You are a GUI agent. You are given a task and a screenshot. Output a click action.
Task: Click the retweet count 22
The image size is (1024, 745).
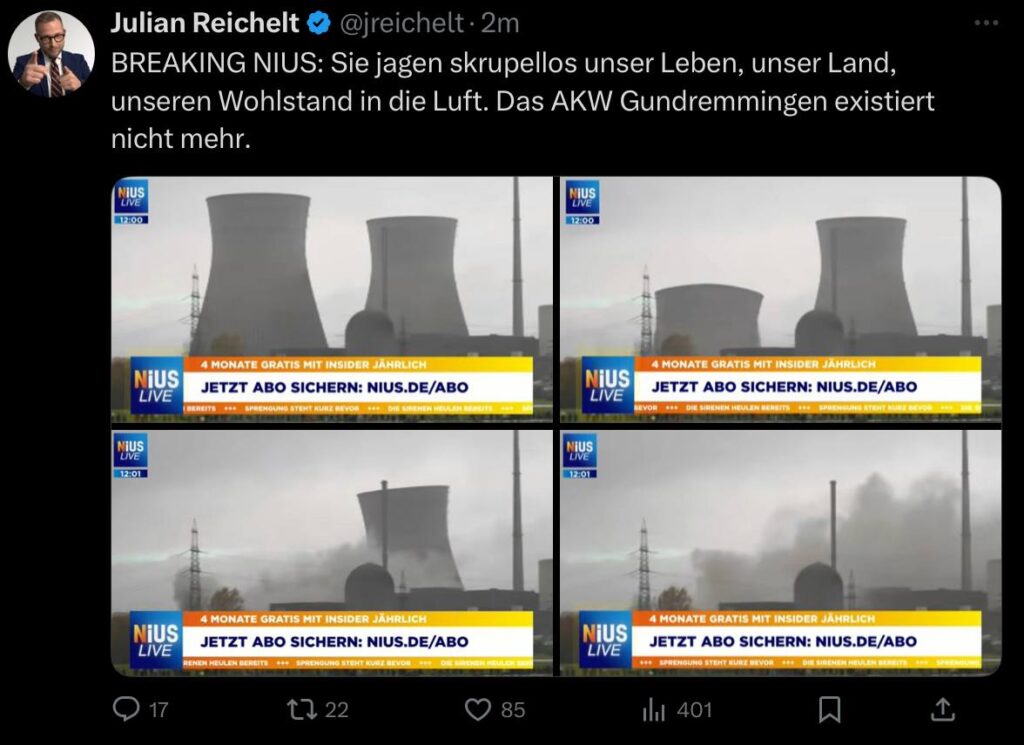click(337, 710)
